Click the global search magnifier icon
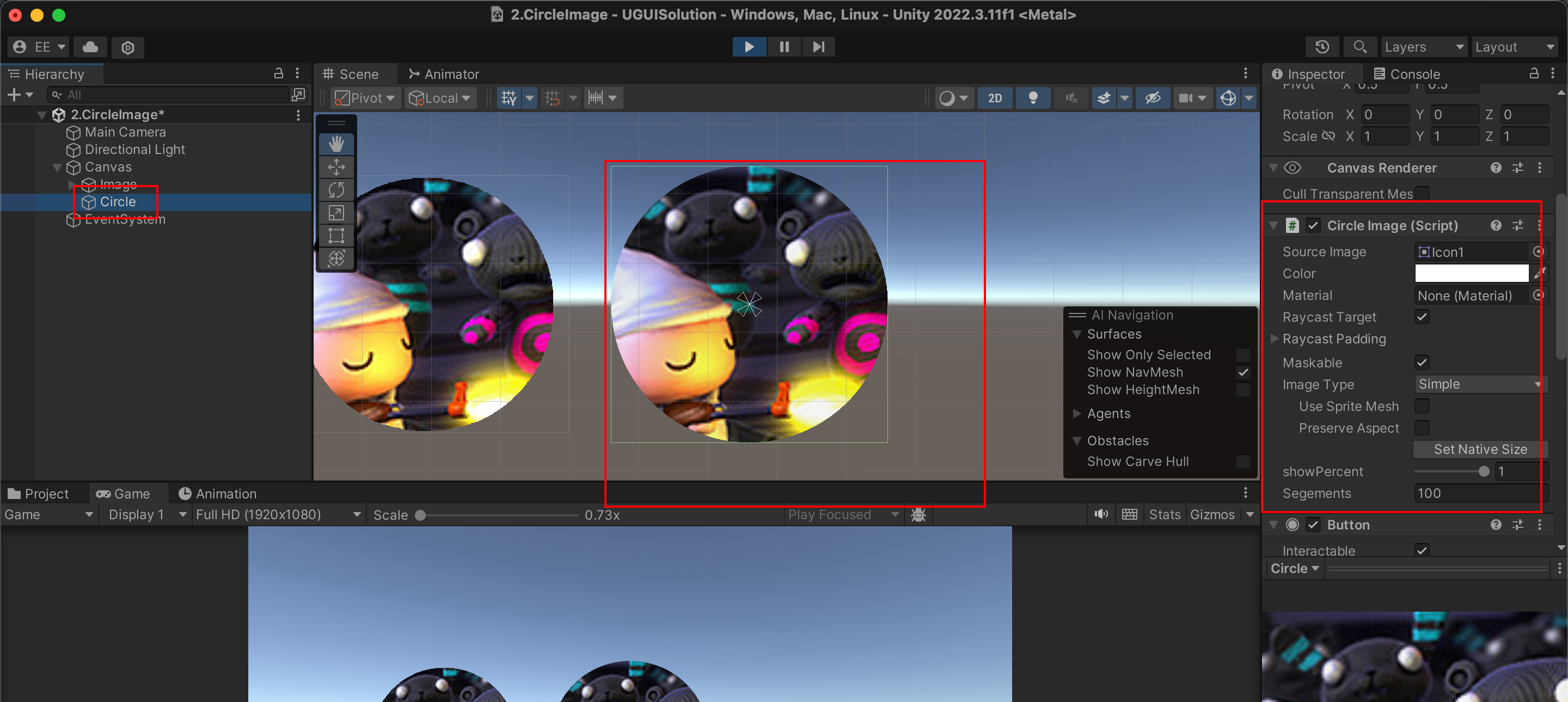The image size is (1568, 702). [1359, 47]
